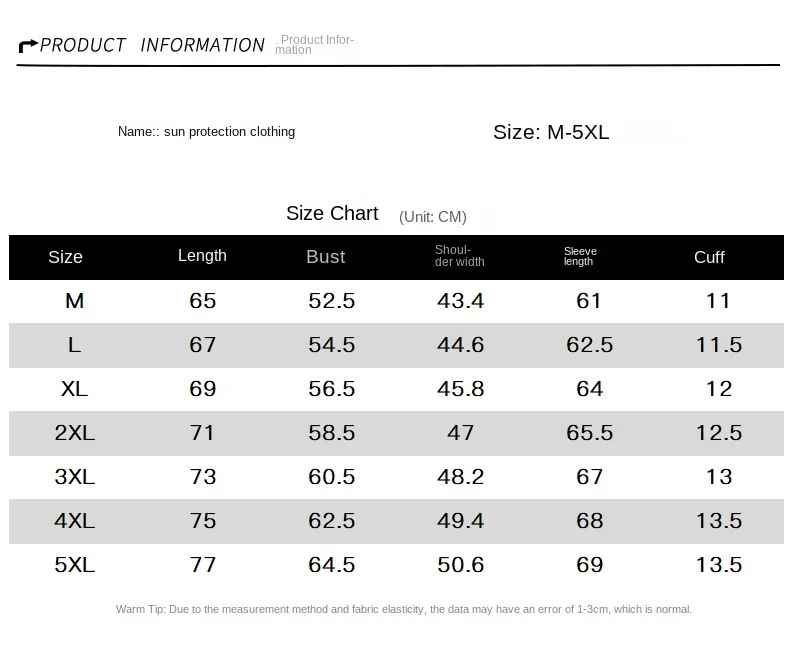Click the Size Chart title
Image resolution: width=790 pixels, height=656 pixels.
(332, 213)
